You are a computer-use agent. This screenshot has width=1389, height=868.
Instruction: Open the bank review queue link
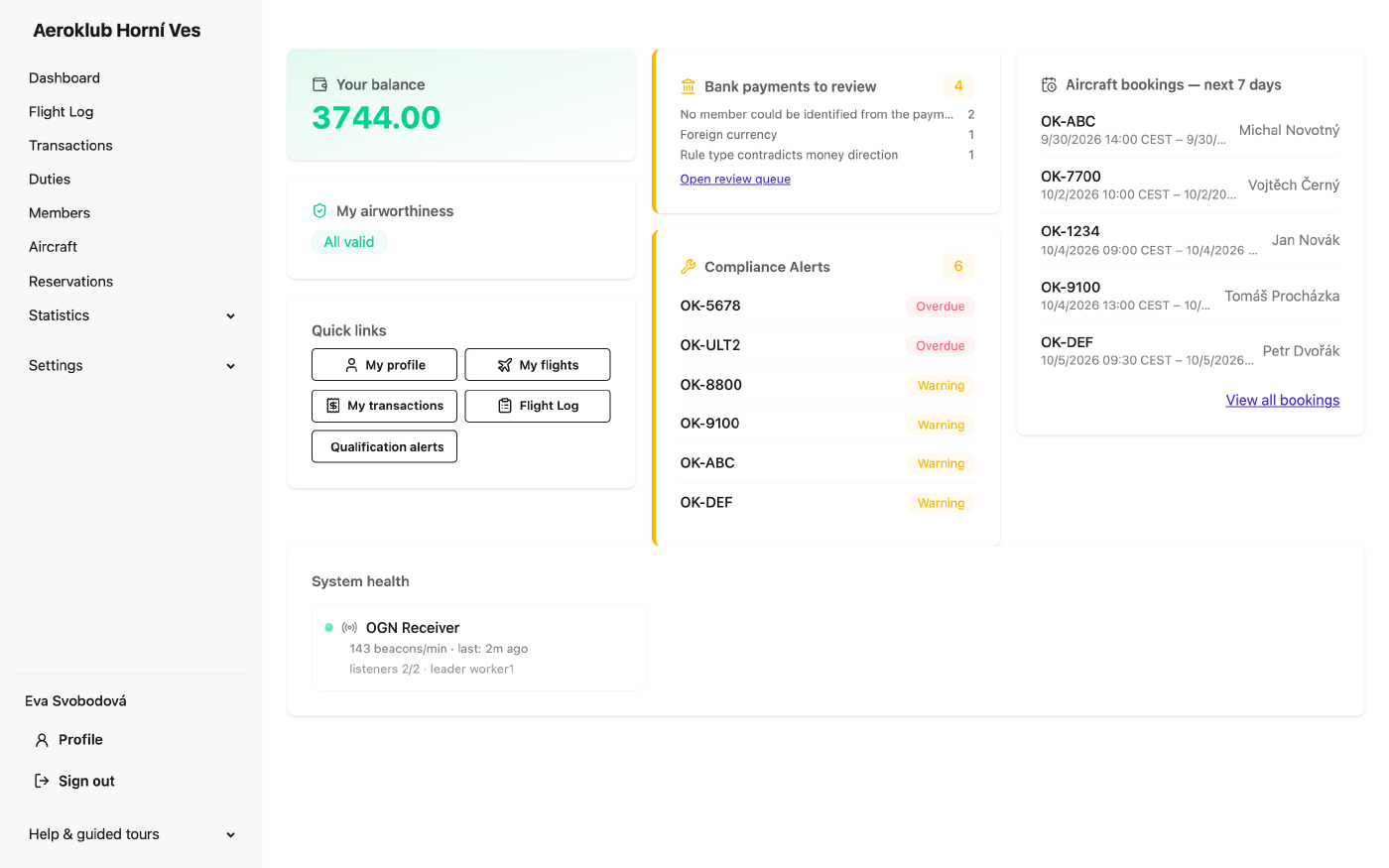click(735, 180)
